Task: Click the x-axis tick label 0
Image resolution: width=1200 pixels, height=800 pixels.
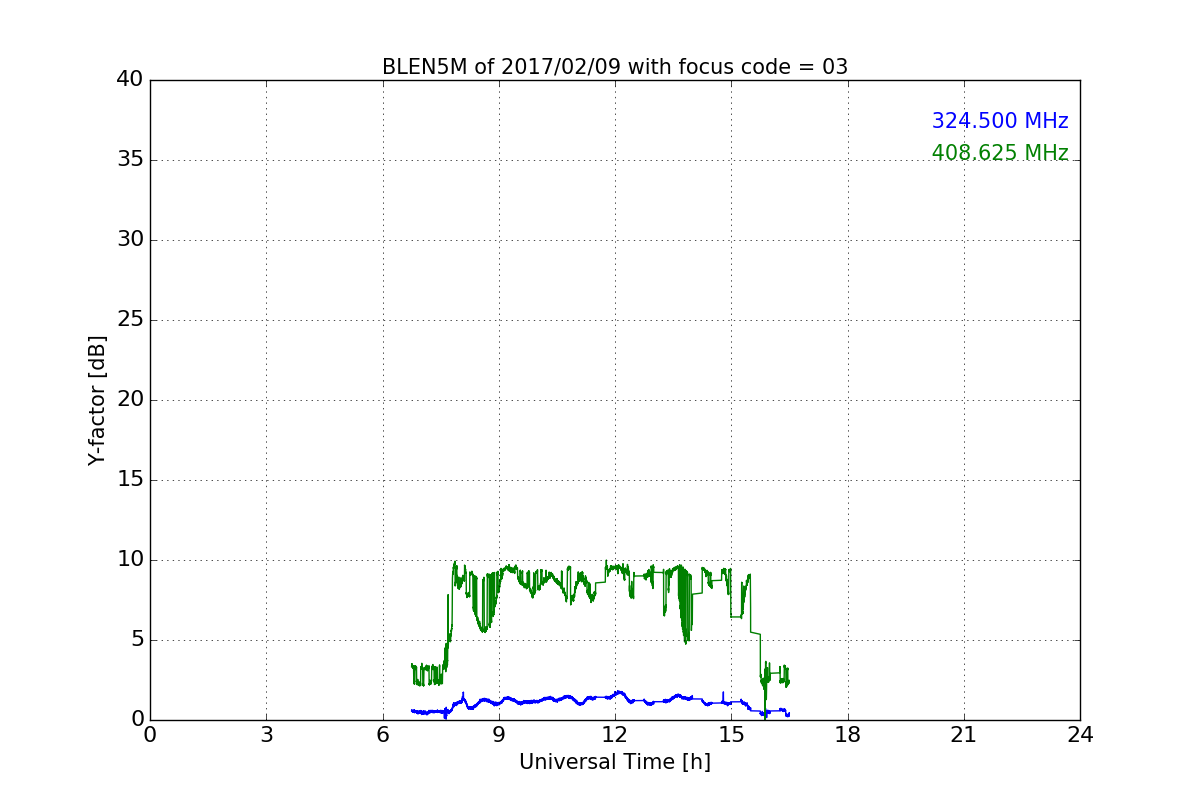Action: point(150,735)
